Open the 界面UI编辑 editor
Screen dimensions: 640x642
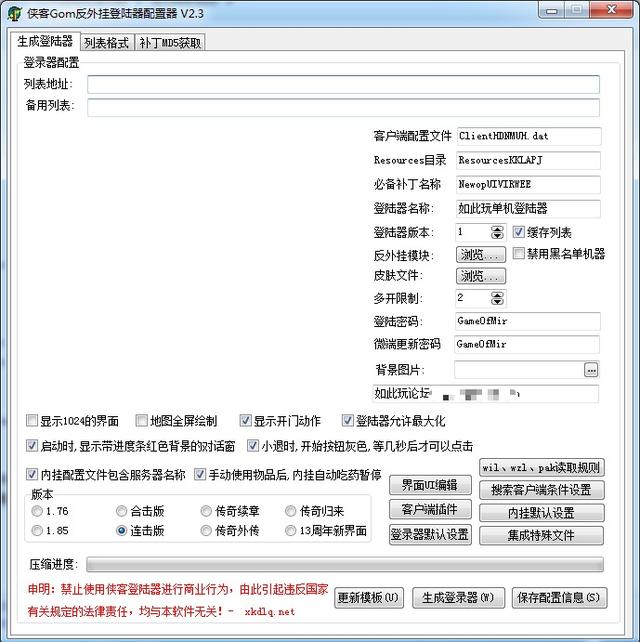430,485
